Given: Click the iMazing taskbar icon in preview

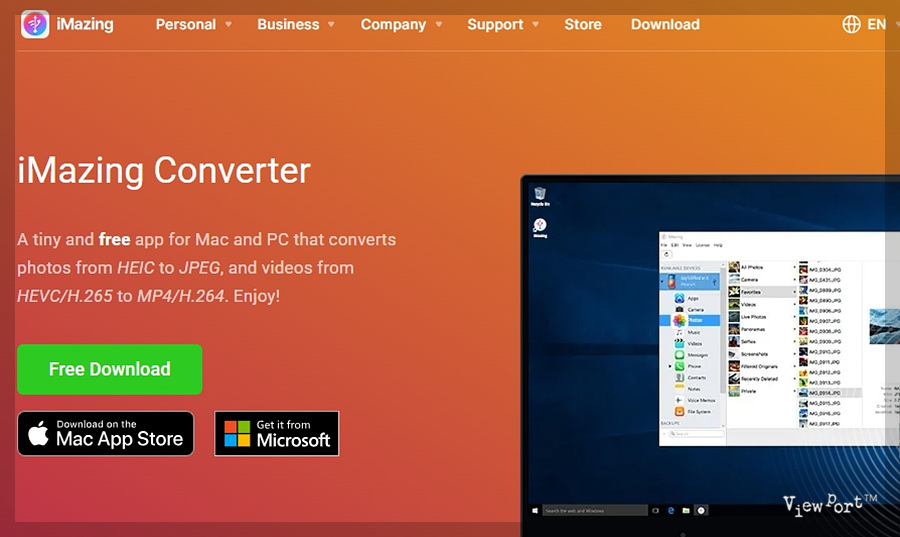Looking at the screenshot, I should 701,511.
